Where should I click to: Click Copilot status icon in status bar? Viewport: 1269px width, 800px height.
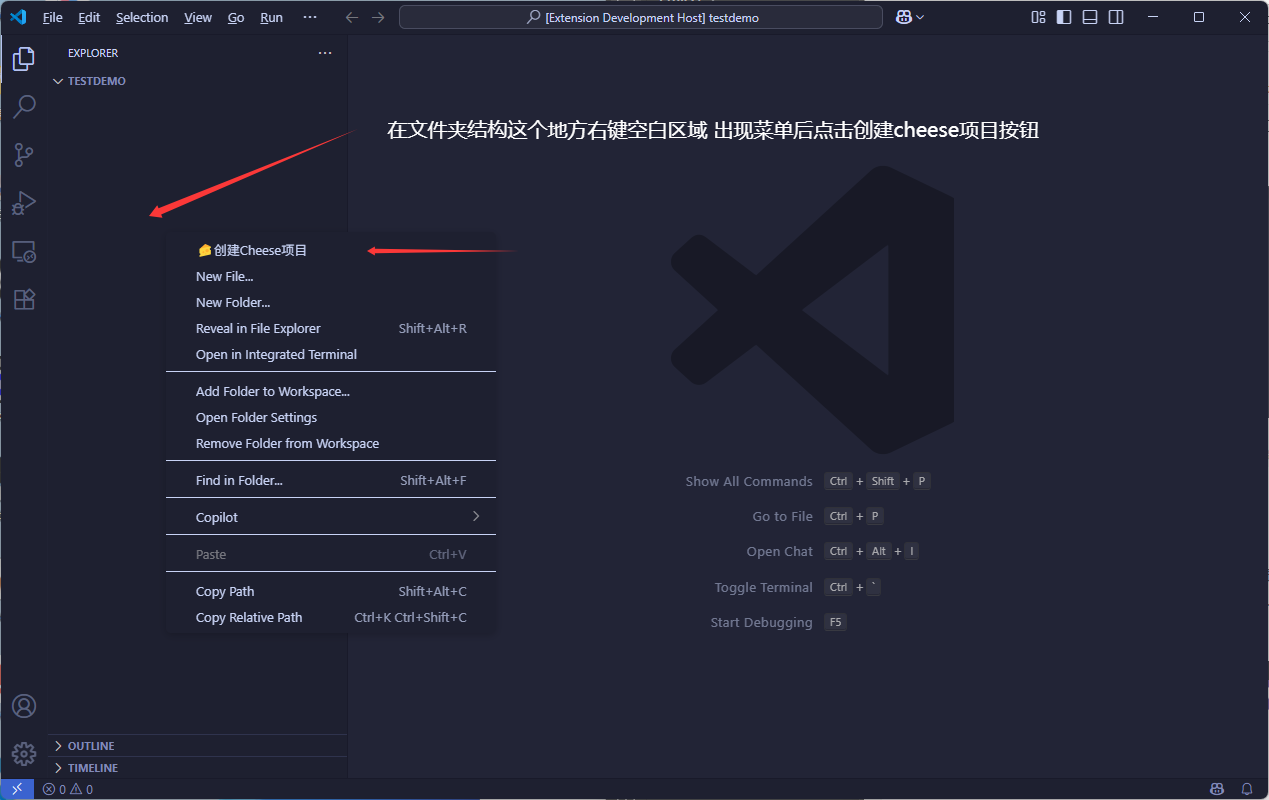click(1217, 789)
